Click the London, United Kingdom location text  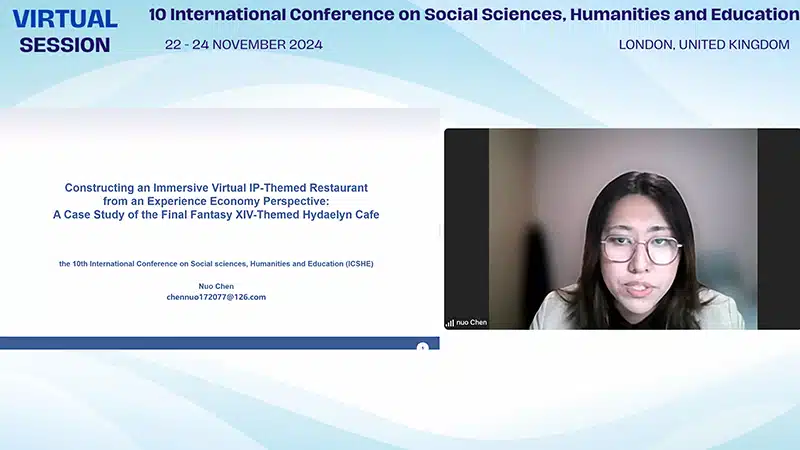tap(704, 45)
